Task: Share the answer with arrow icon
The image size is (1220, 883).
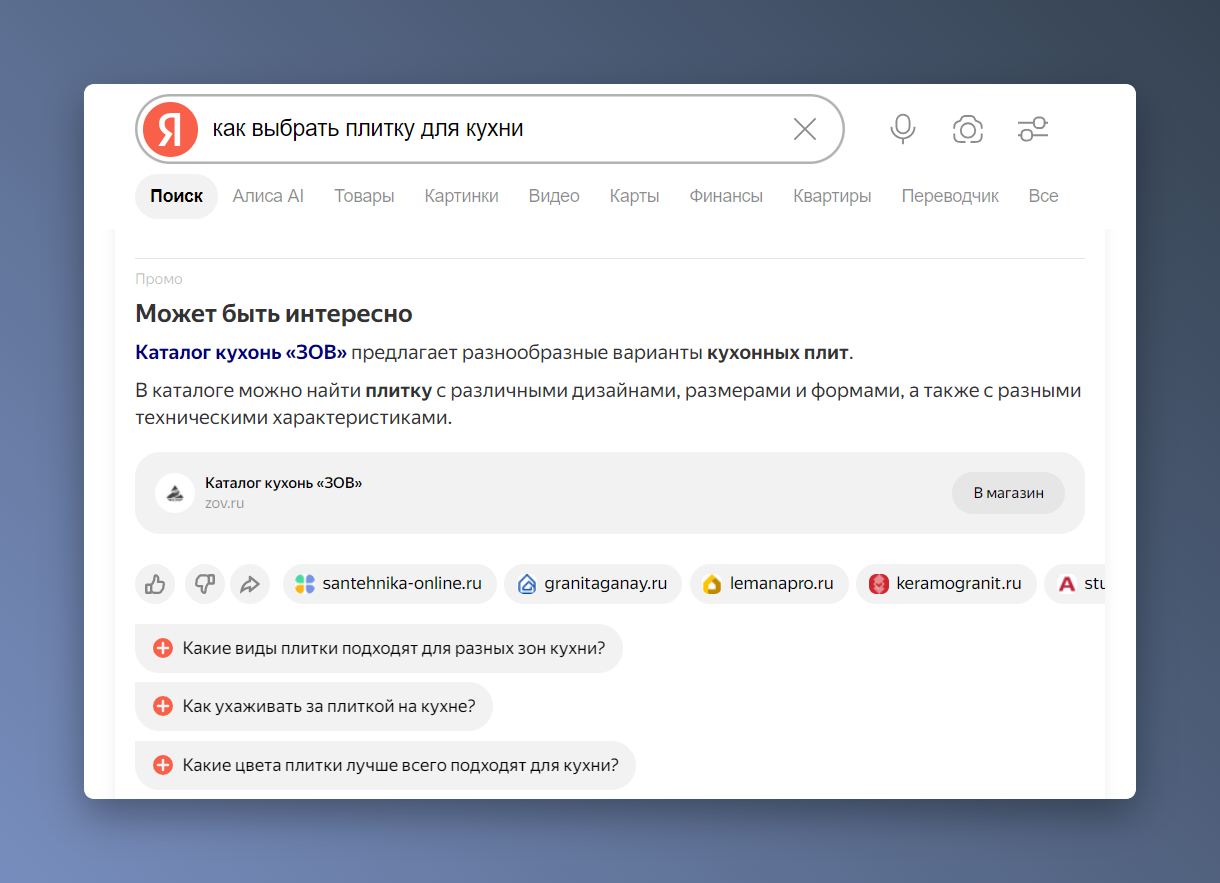Action: pyautogui.click(x=250, y=584)
